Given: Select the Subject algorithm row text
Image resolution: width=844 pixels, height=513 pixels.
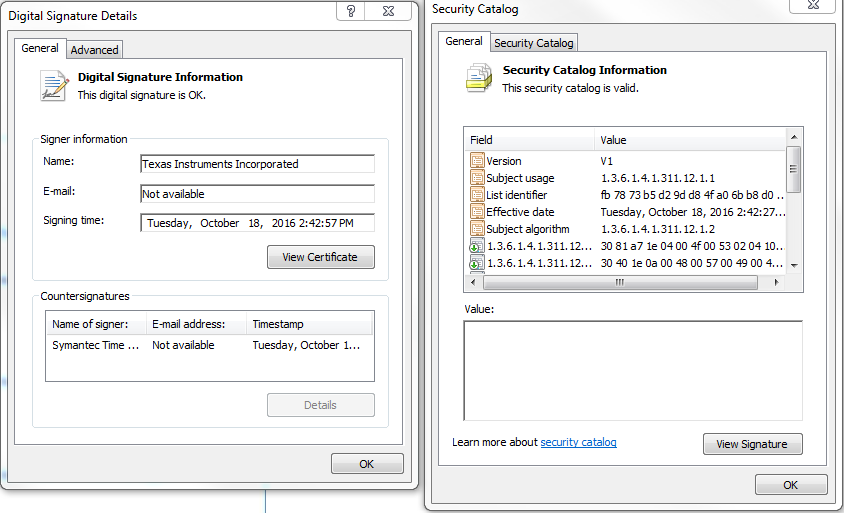Looking at the screenshot, I should click(x=528, y=229).
